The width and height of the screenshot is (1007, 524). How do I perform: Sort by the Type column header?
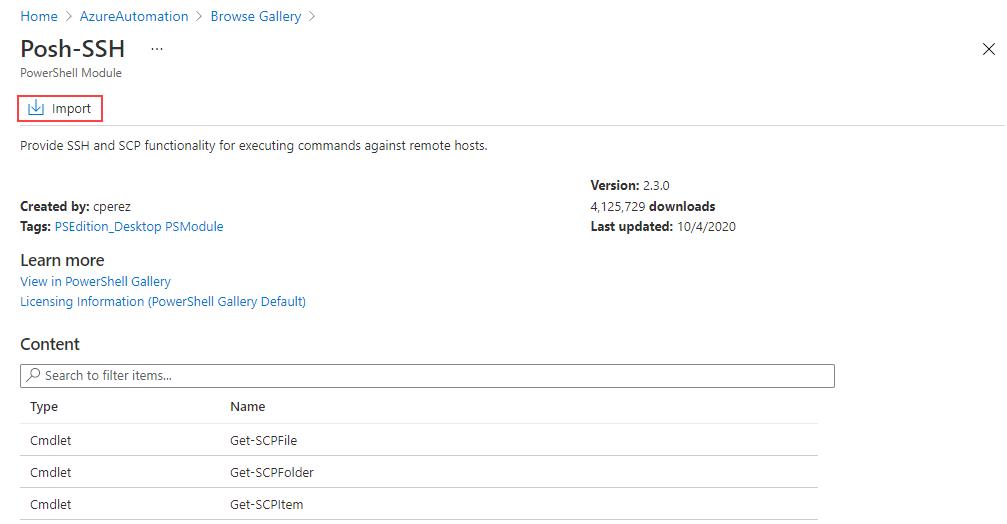[x=44, y=406]
